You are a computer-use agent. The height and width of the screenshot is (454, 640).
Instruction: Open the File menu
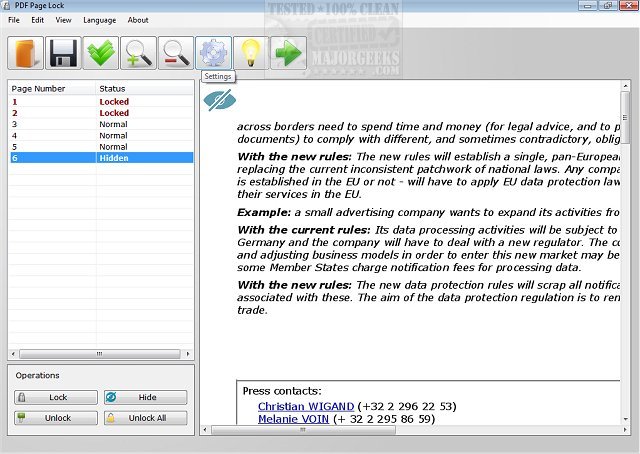14,20
